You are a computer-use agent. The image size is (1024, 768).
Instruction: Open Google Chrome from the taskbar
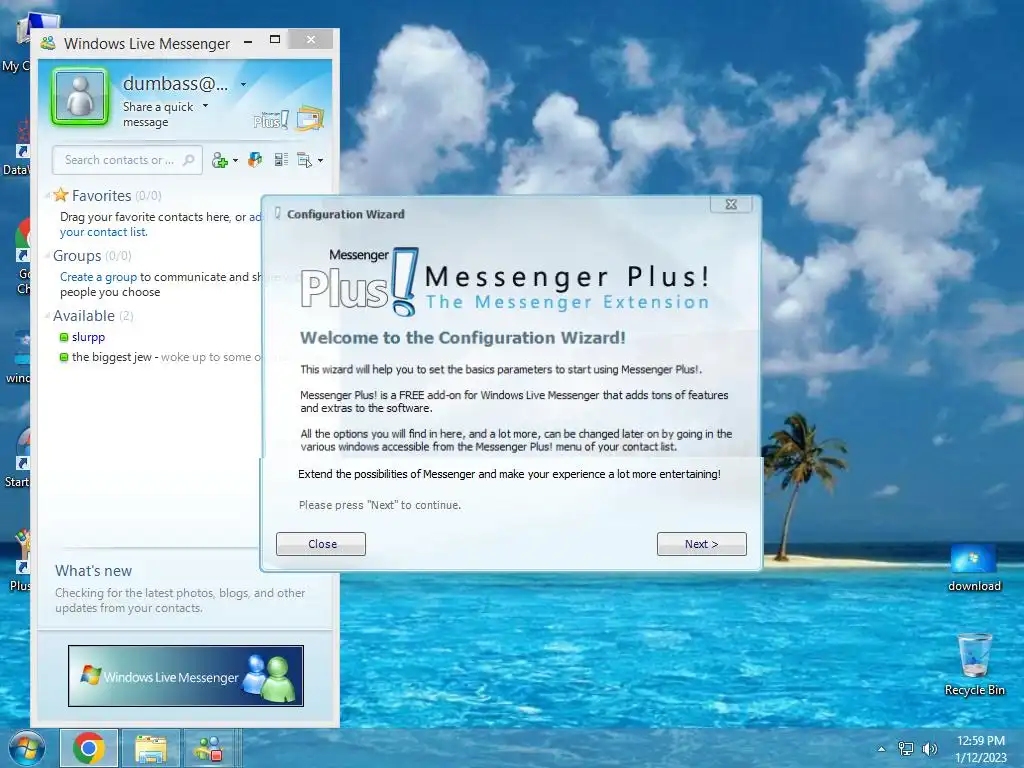89,748
